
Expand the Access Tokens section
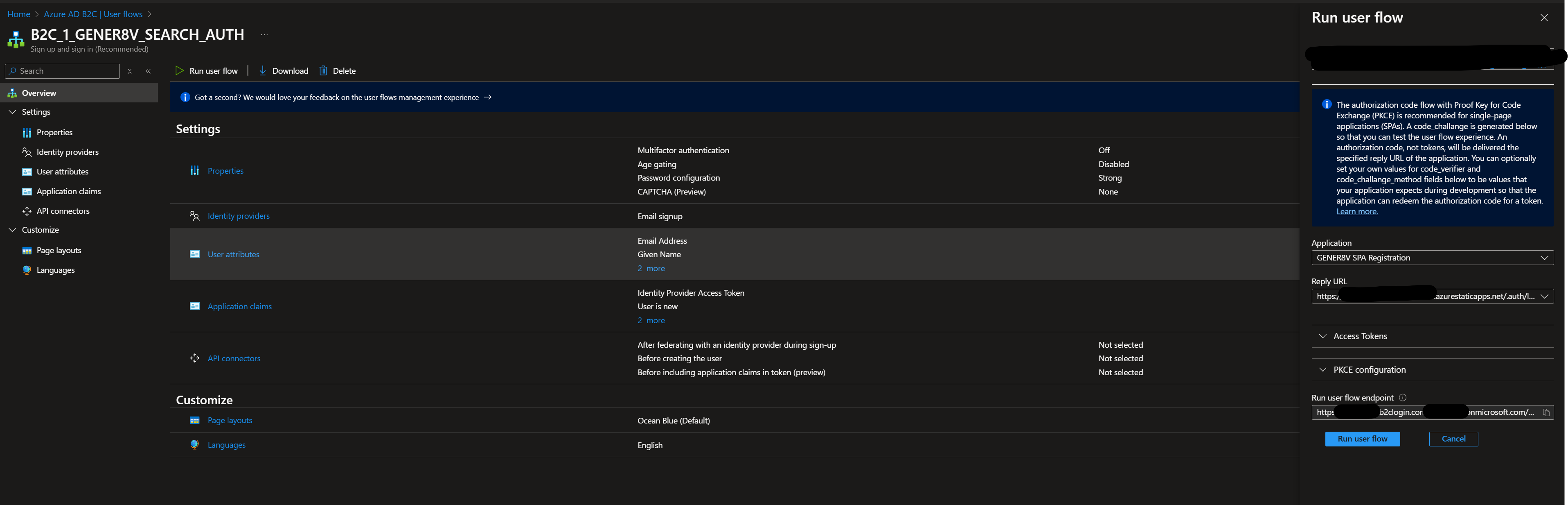pyautogui.click(x=1432, y=336)
